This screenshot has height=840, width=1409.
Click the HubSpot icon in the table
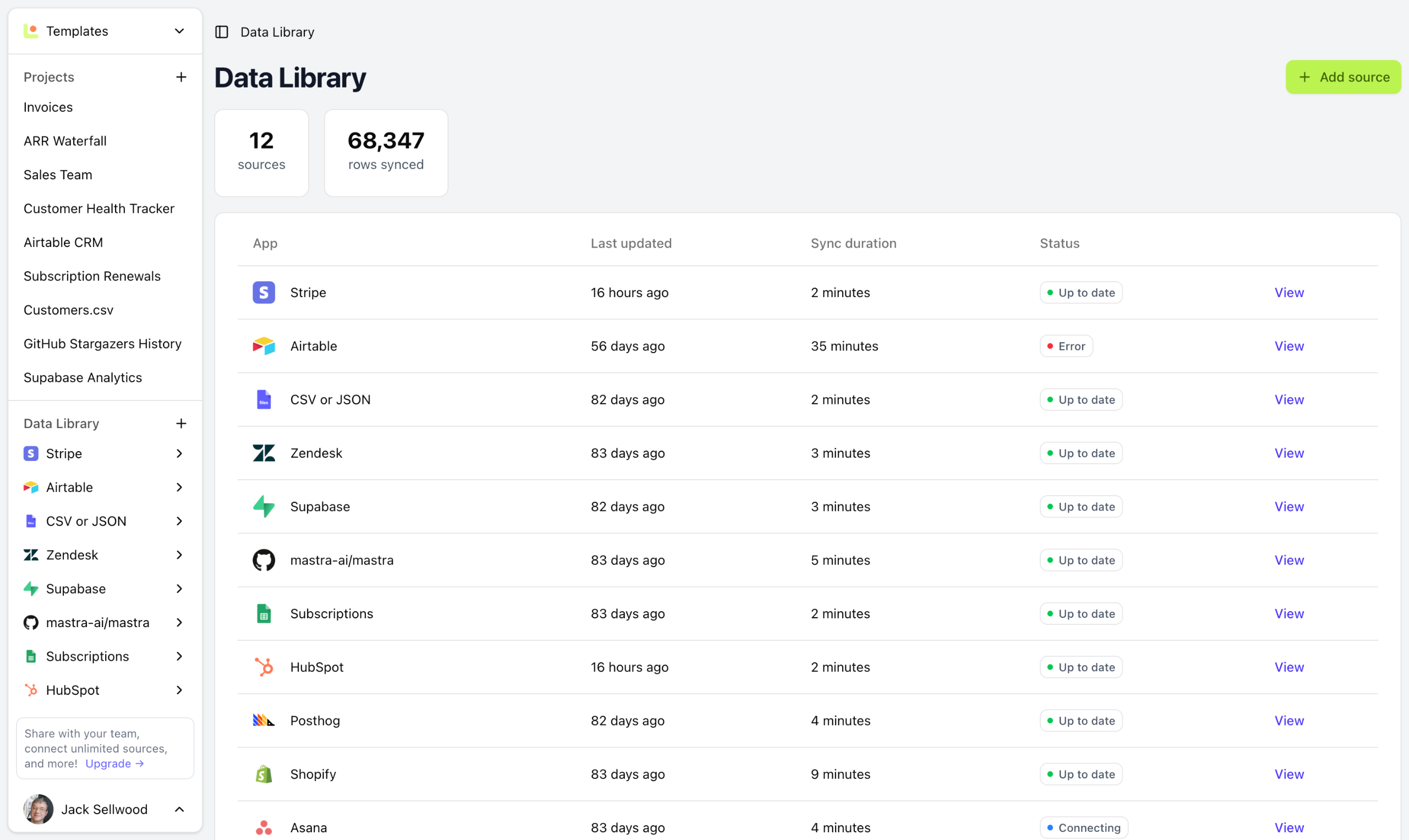(x=263, y=667)
